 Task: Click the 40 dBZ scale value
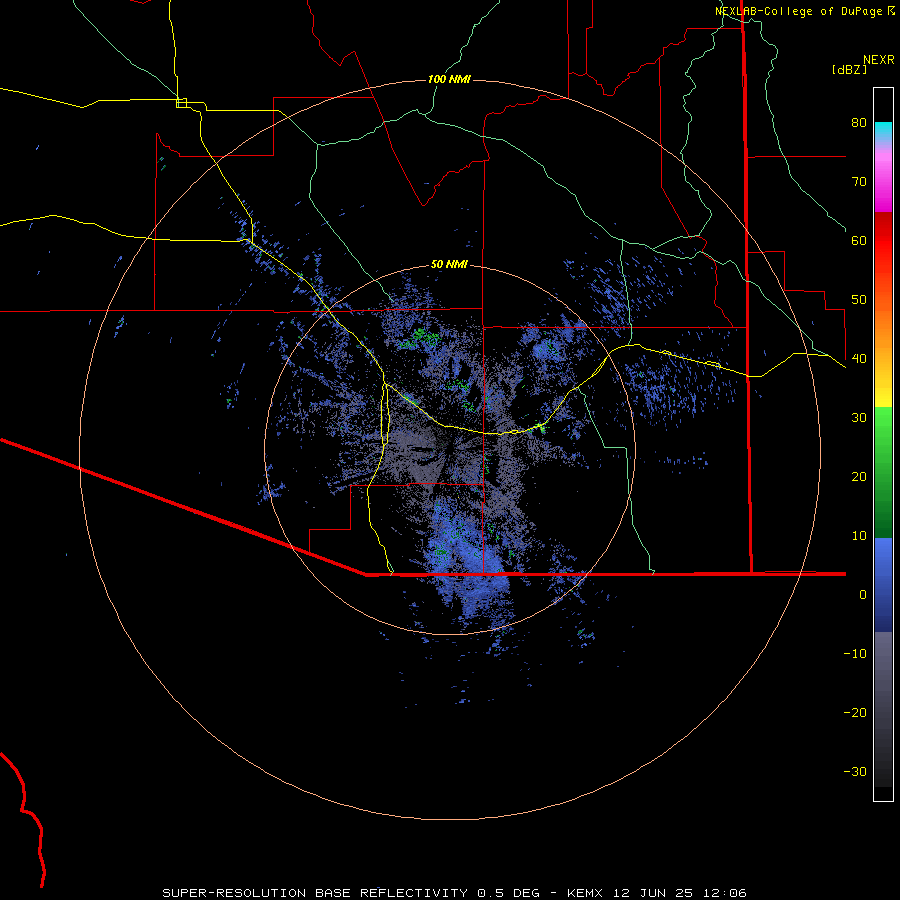tap(859, 359)
